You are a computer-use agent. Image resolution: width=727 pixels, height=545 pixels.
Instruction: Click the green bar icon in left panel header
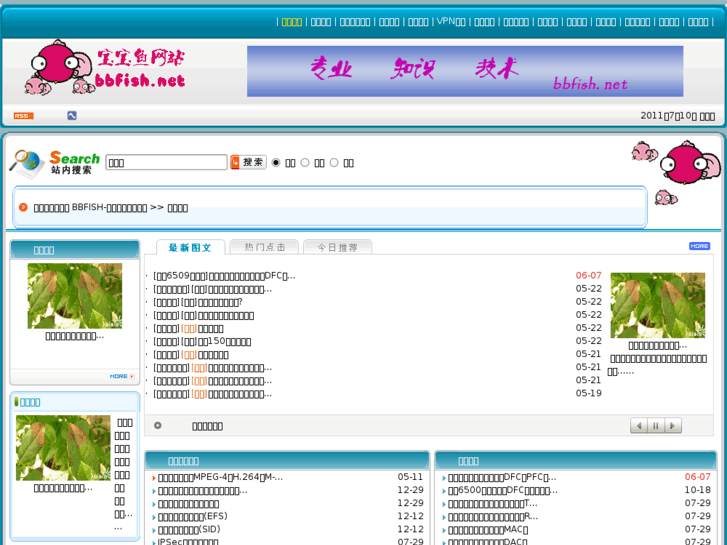click(16, 402)
